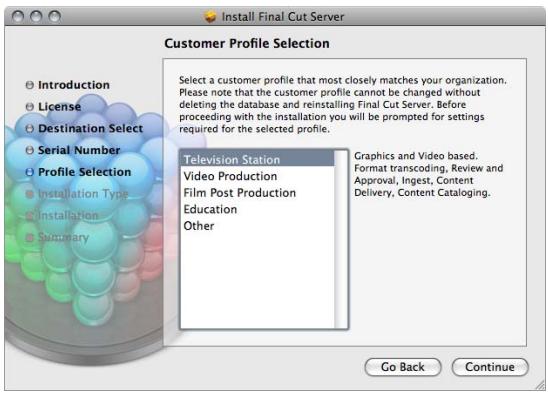Click the License step bullet
Screen dimensions: 548x395
coord(30,107)
